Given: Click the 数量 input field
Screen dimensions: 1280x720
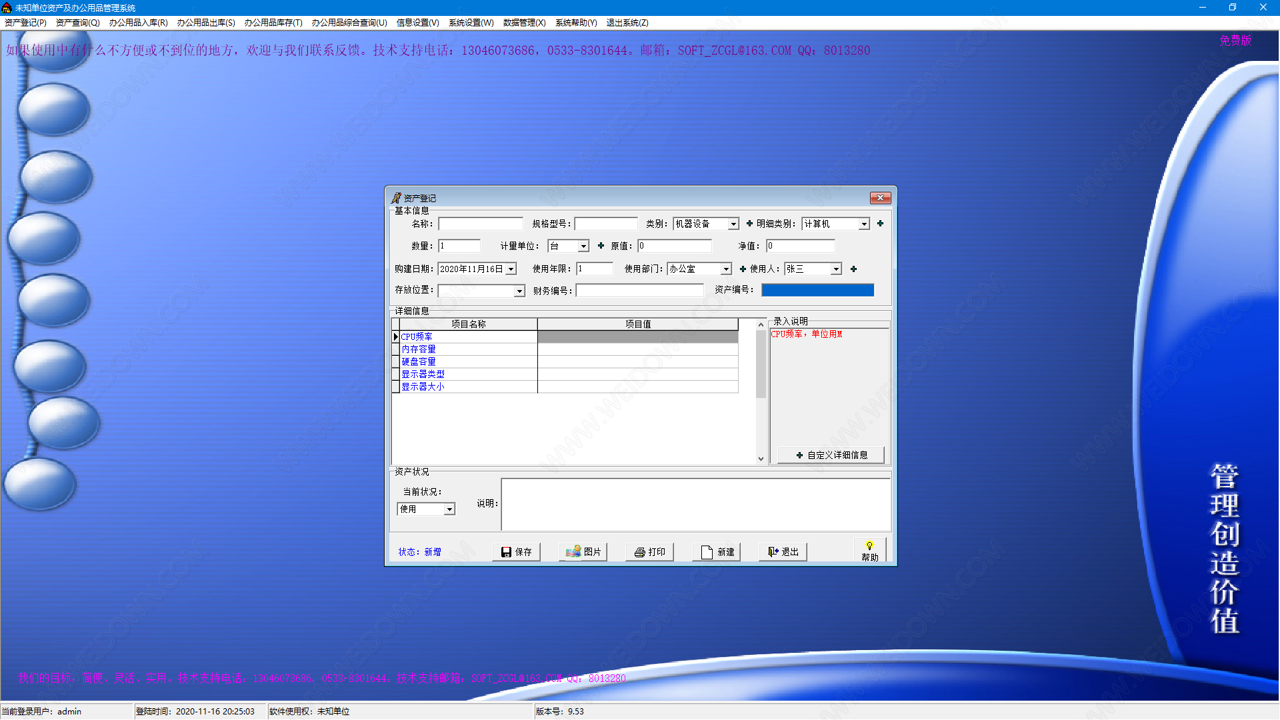Looking at the screenshot, I should [459, 246].
